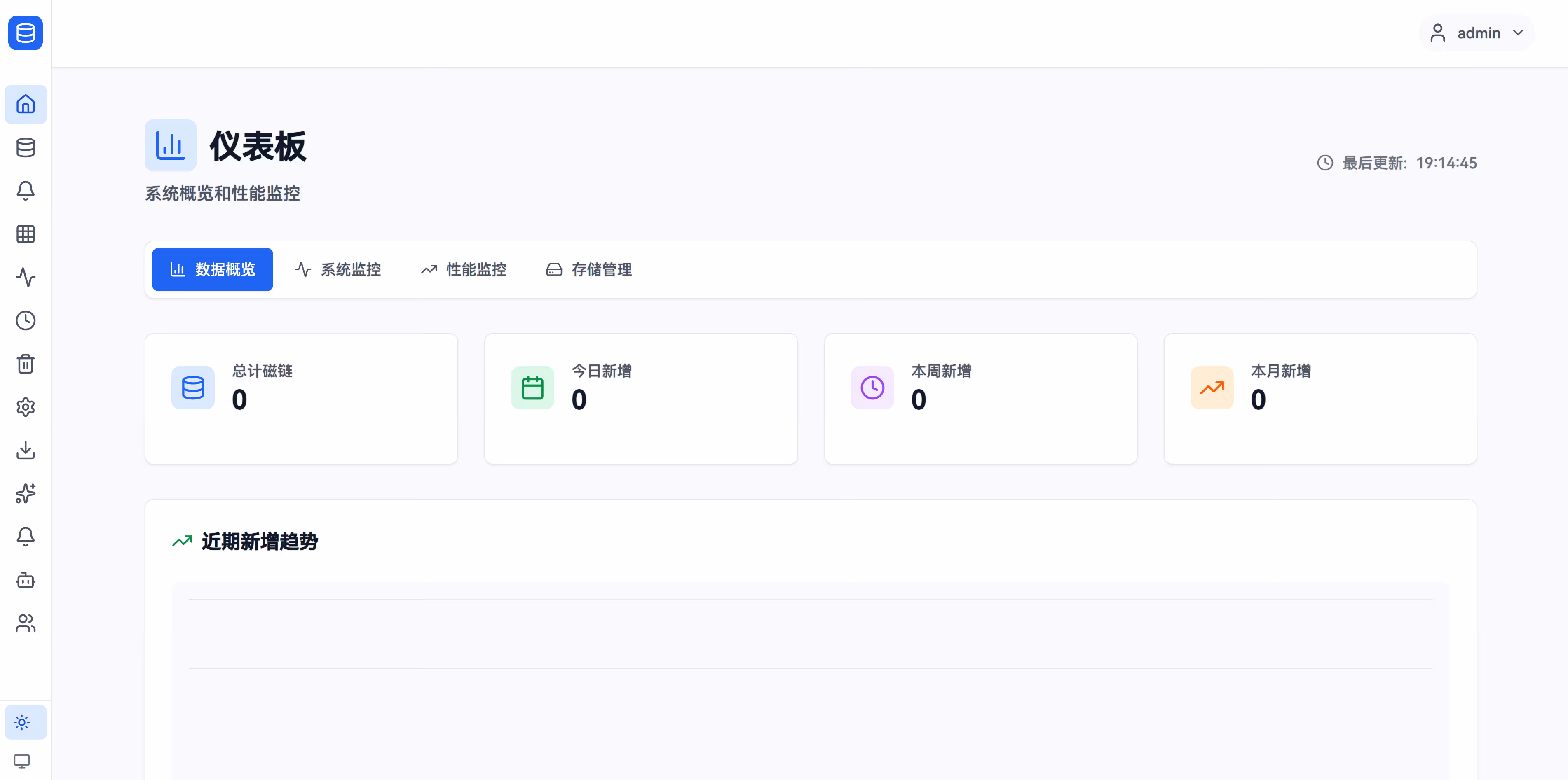Viewport: 1568px width, 780px height.
Task: Click the 数据概览 button
Action: [213, 269]
